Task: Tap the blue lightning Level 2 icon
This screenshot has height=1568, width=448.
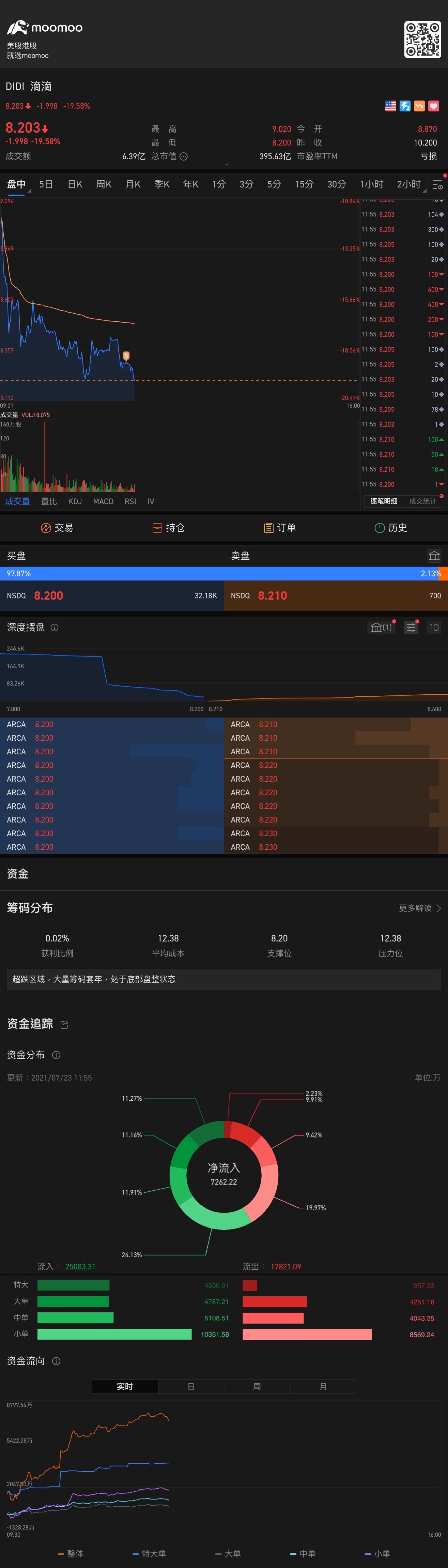Action: (x=405, y=106)
